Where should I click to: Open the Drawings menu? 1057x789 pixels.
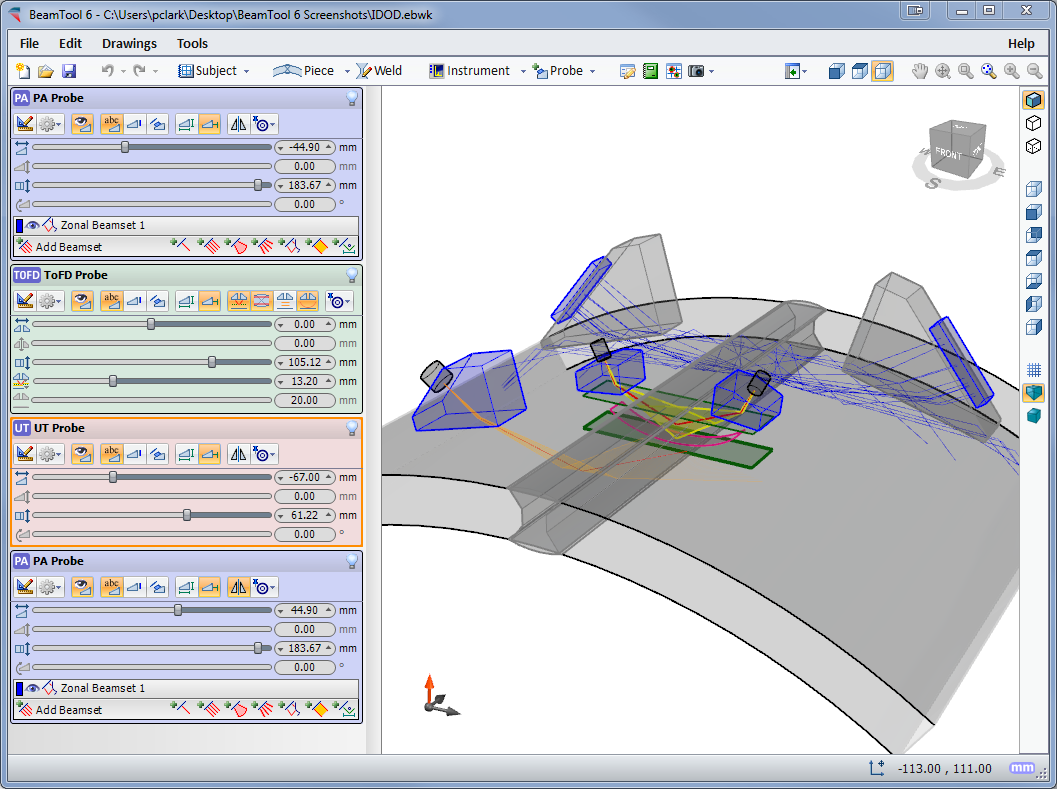coord(129,43)
